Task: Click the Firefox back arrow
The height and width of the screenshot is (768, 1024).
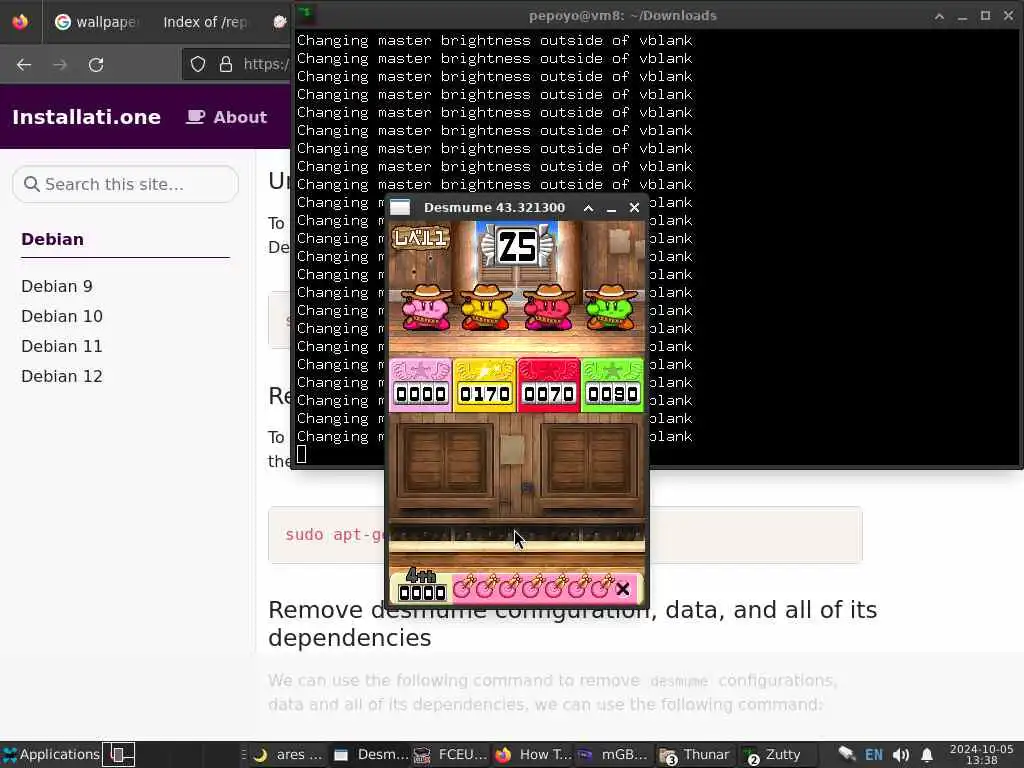Action: [x=24, y=64]
